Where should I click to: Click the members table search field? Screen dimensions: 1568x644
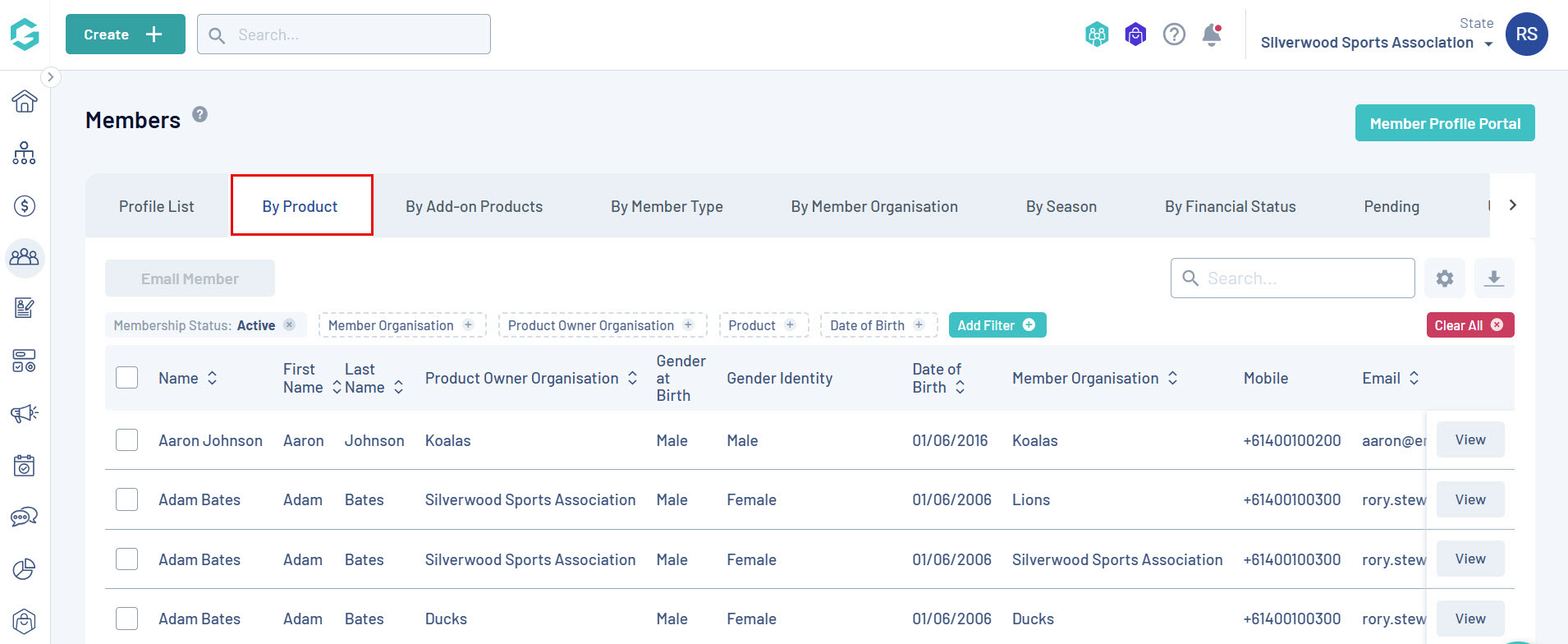(x=1305, y=278)
